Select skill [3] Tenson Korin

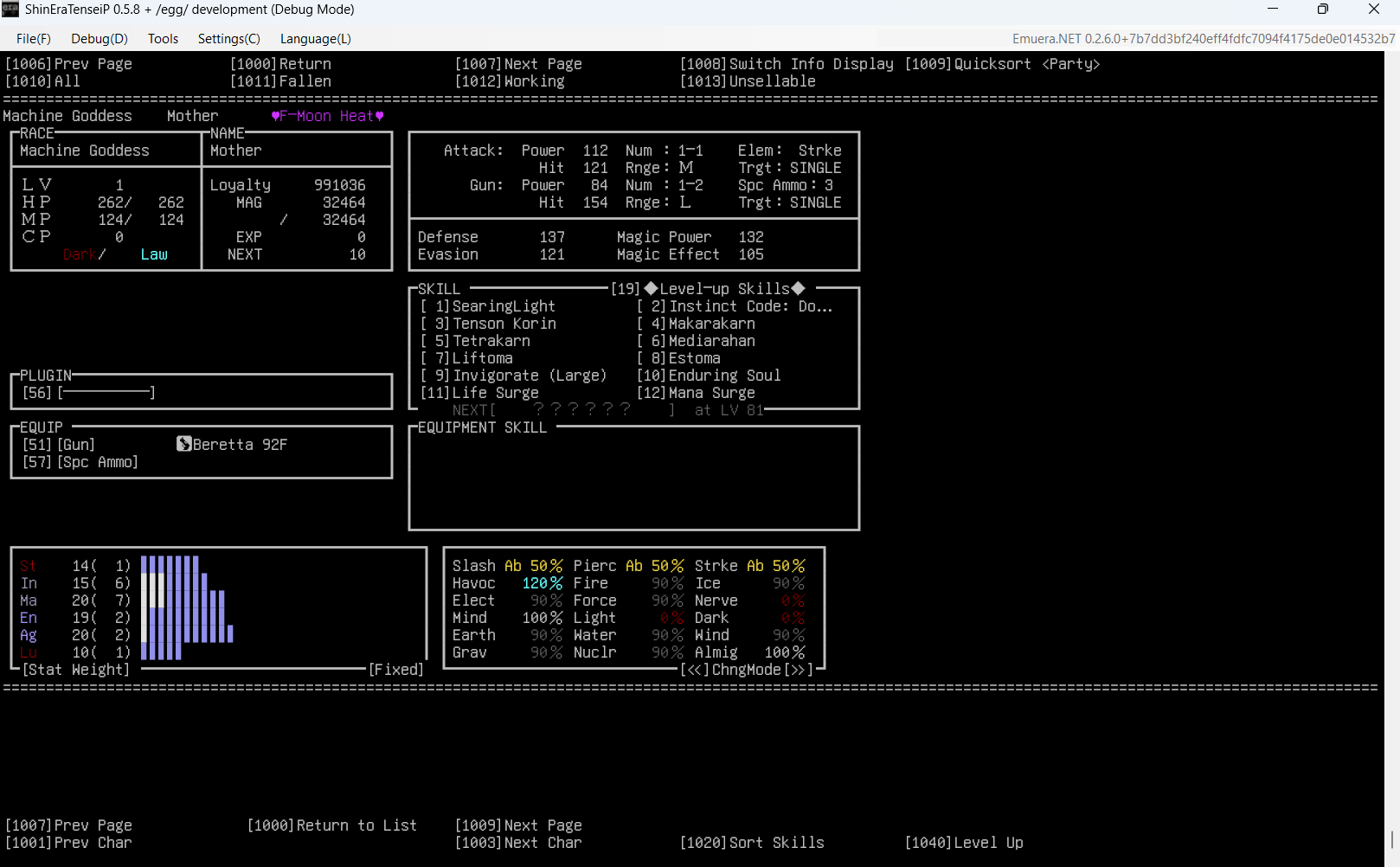click(x=488, y=324)
